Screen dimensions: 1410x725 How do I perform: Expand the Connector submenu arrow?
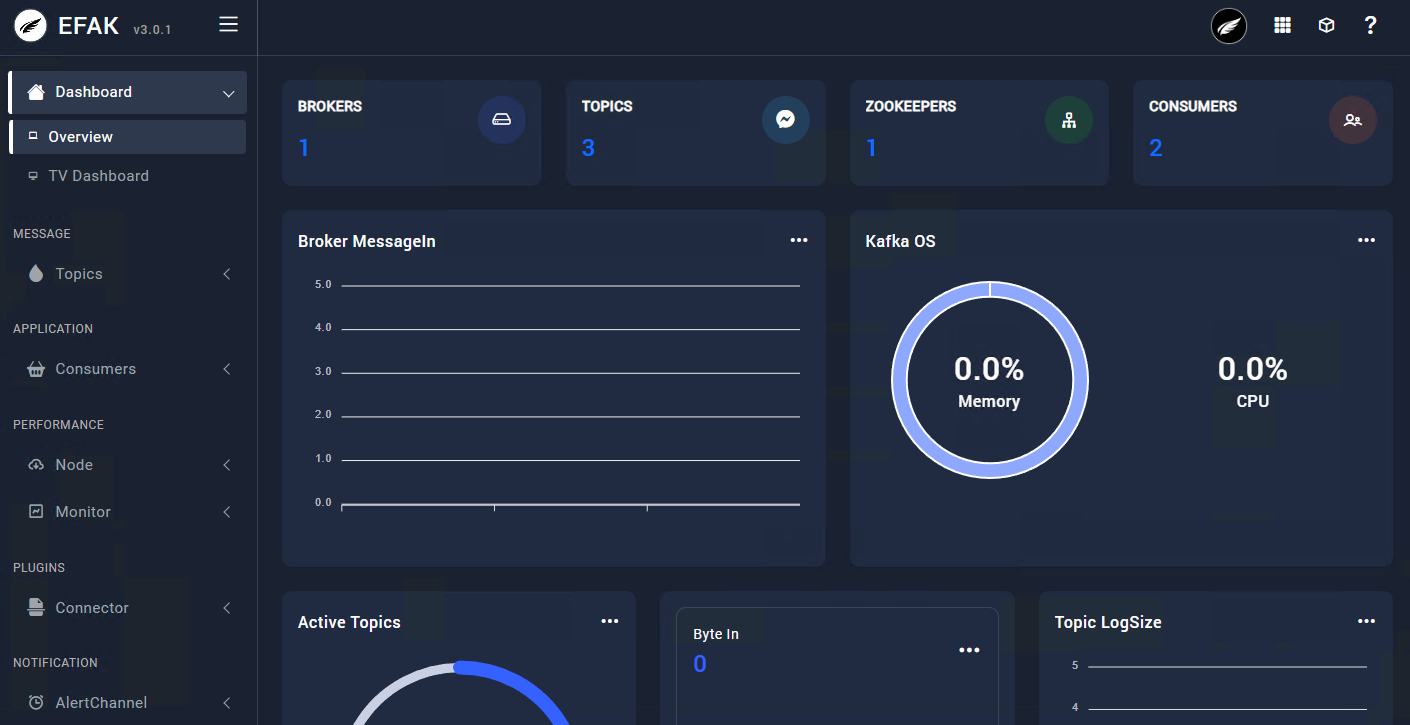[227, 608]
